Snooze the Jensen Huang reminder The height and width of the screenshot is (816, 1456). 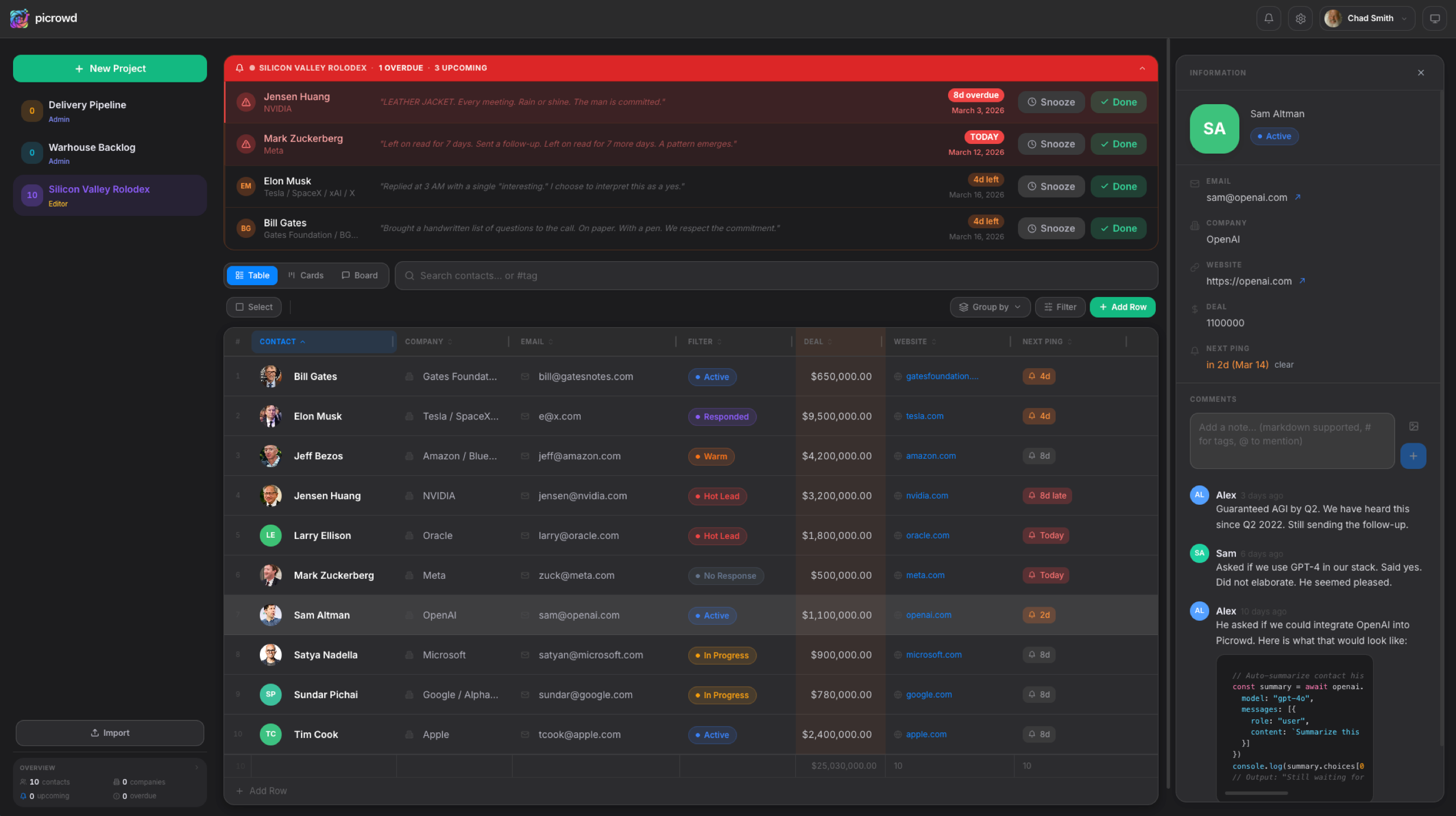click(1050, 102)
